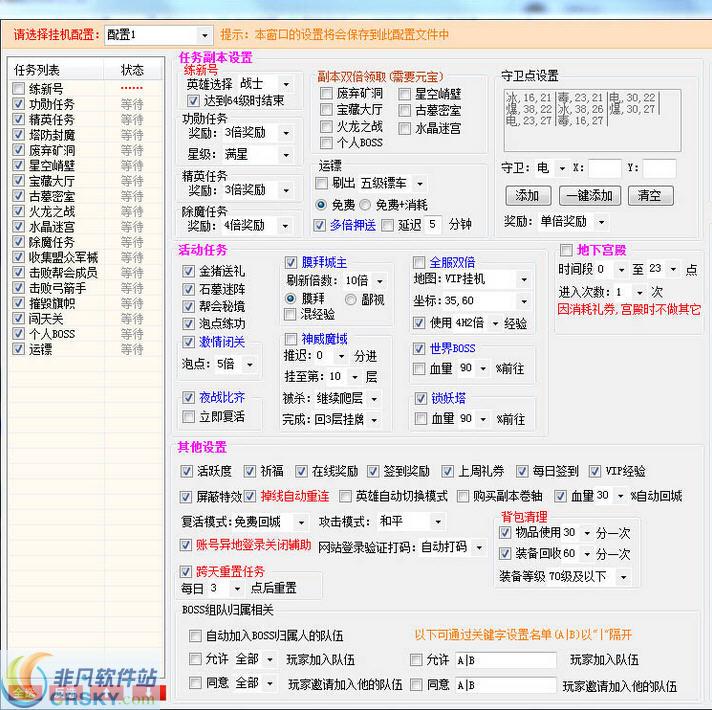The image size is (712, 710).
Task: Open the 刷新倍数 10倍 dropdown
Action: tap(365, 281)
